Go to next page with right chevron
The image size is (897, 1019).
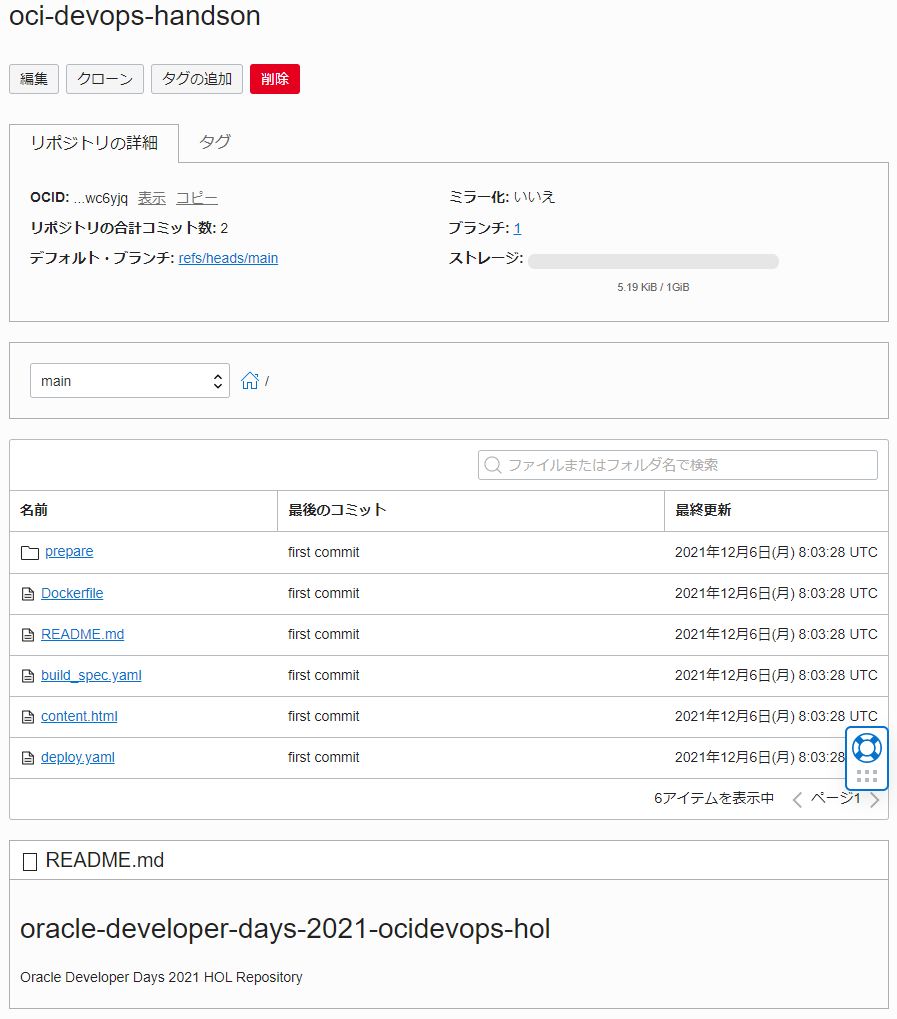pos(875,799)
